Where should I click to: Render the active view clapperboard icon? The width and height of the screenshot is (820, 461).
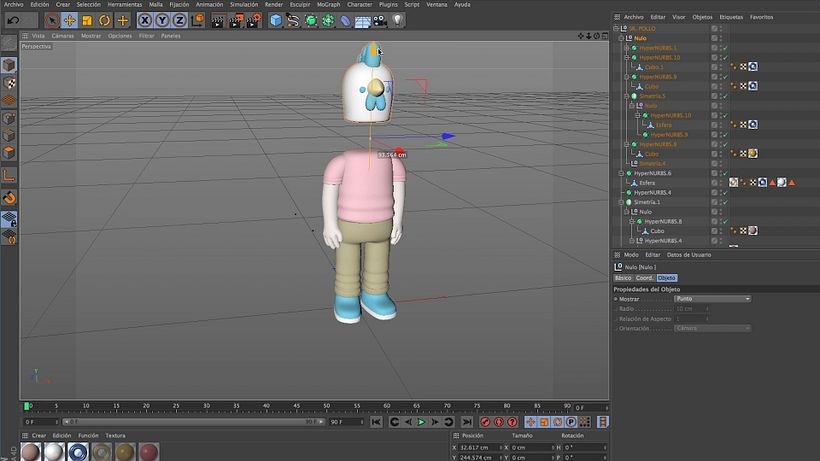click(218, 21)
